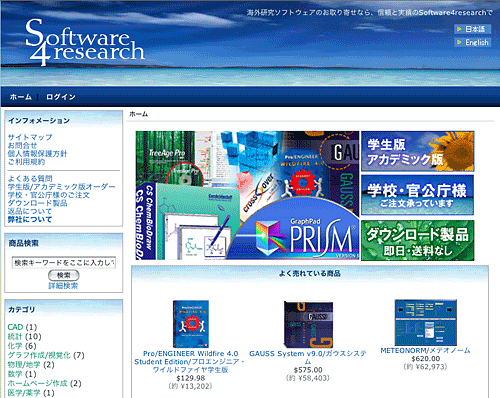Click the METEONORM product screenshot image
Image resolution: width=500 pixels, height=398 pixels.
pos(426,322)
